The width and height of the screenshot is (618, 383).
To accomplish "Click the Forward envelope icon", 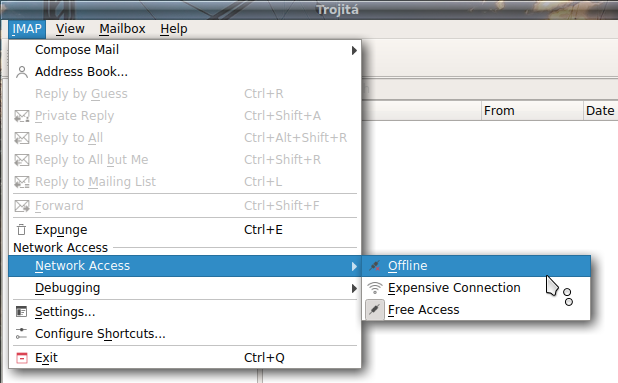I will [x=22, y=206].
